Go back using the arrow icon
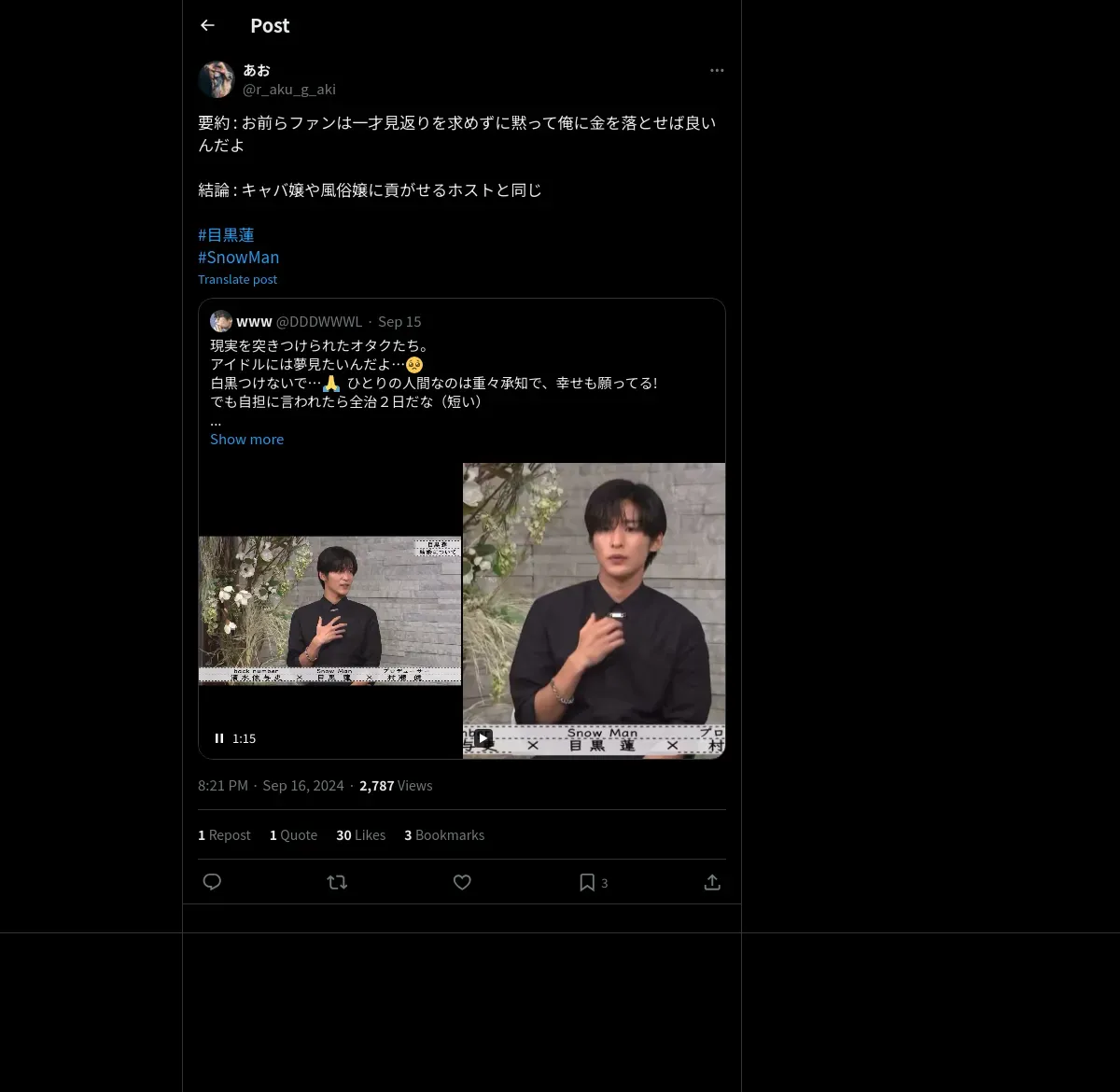 point(207,25)
